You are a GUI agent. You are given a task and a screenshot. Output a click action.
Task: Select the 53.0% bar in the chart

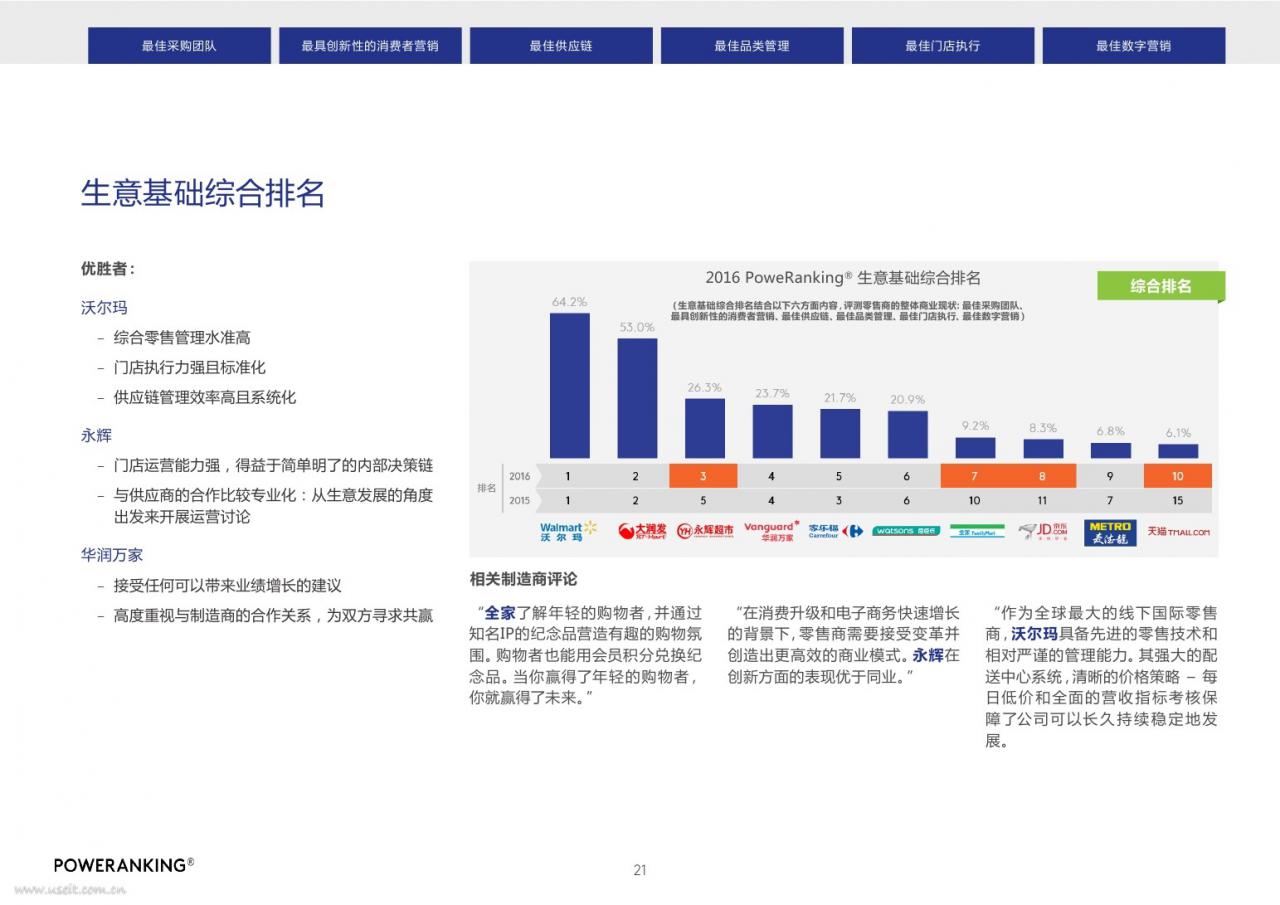coord(637,398)
